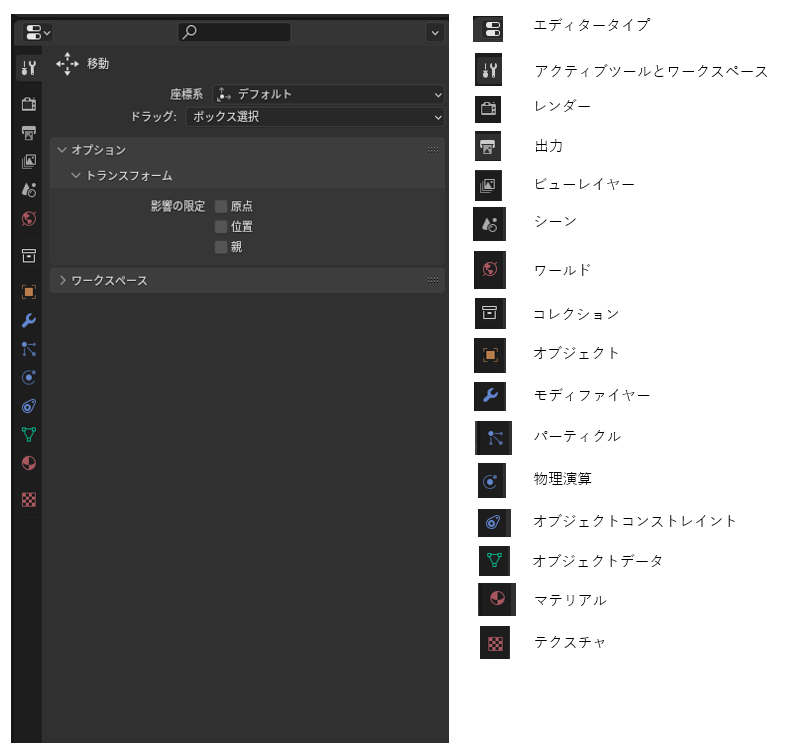Viewport: 785px width, 748px height.
Task: Select the Active Tool and Workspace tab in the Properties tab column
Action: pyautogui.click(x=29, y=68)
